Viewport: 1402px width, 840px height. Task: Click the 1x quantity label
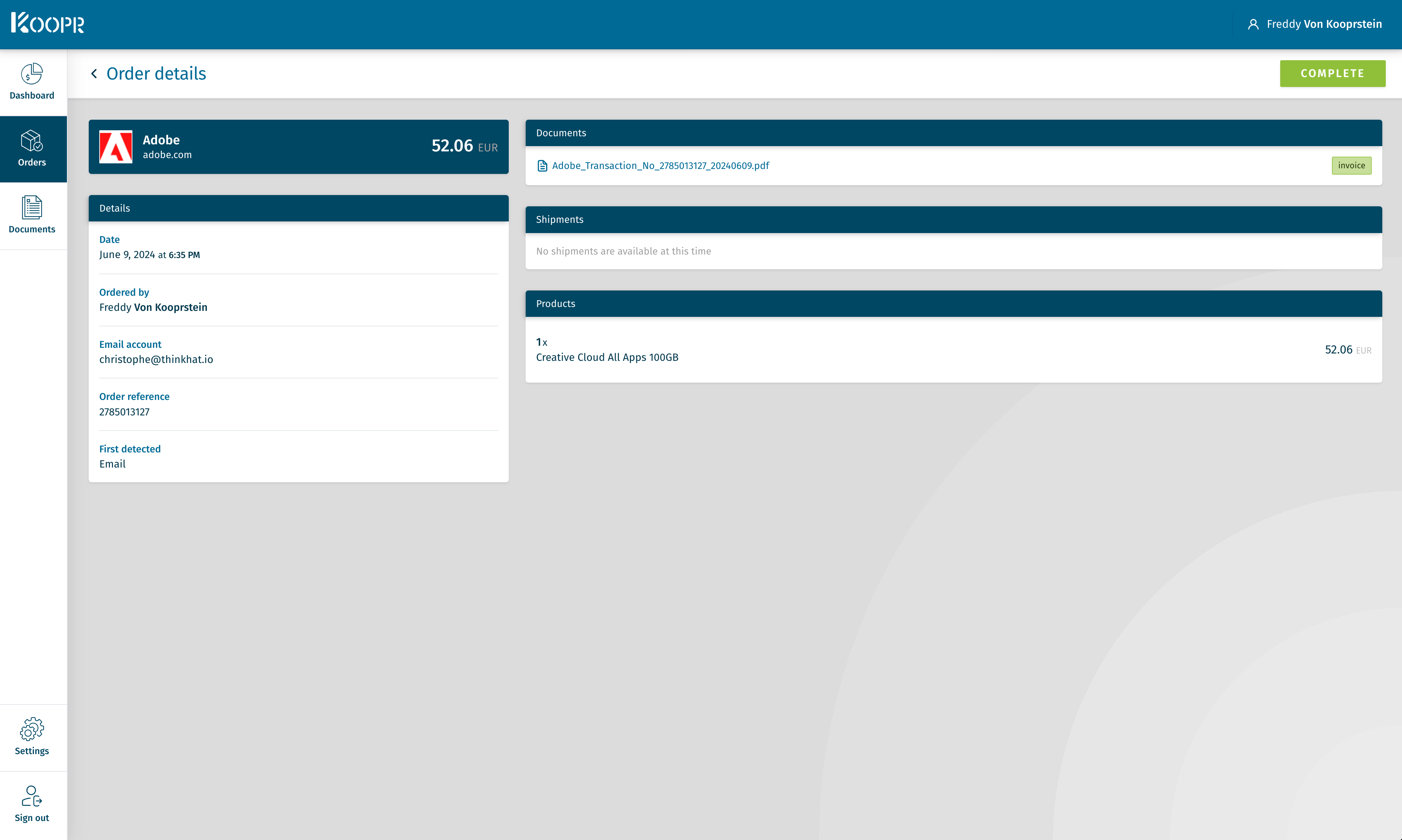(542, 343)
